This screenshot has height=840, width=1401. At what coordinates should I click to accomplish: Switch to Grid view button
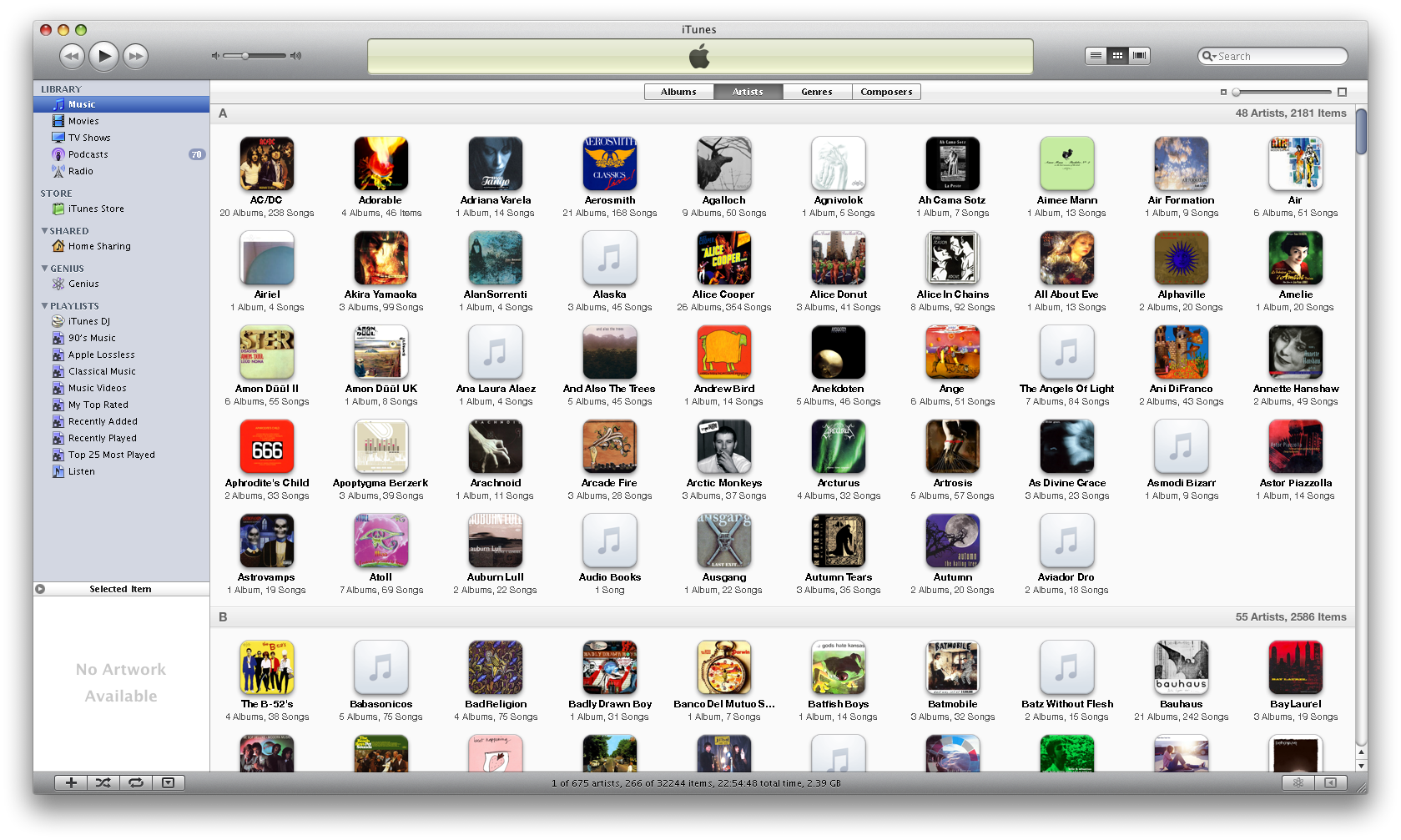point(1117,56)
